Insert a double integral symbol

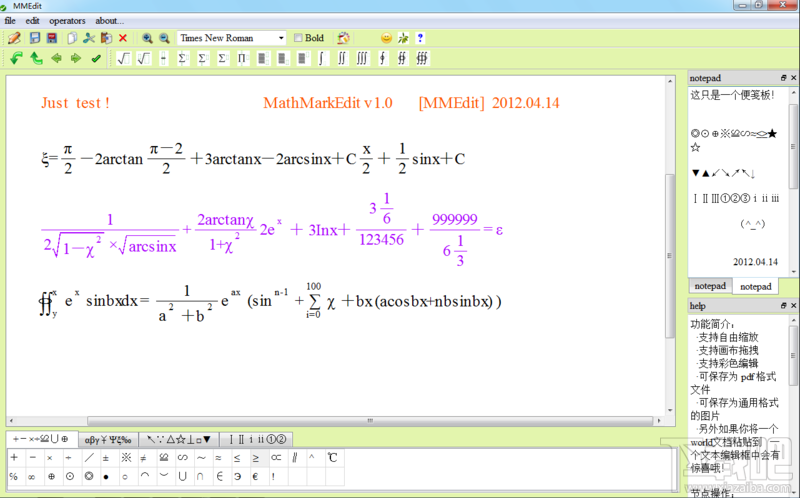[341, 58]
